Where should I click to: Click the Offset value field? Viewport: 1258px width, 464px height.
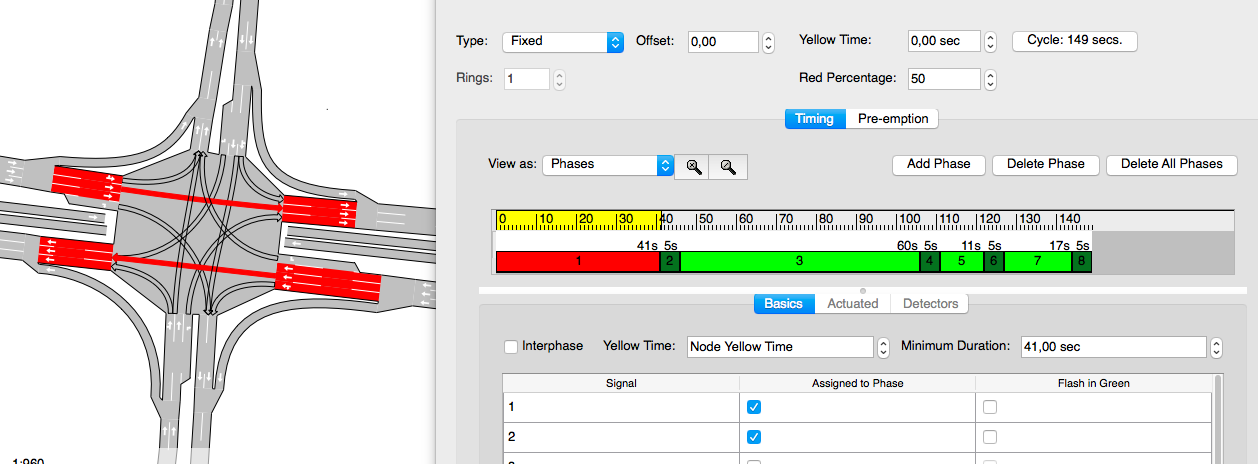723,42
